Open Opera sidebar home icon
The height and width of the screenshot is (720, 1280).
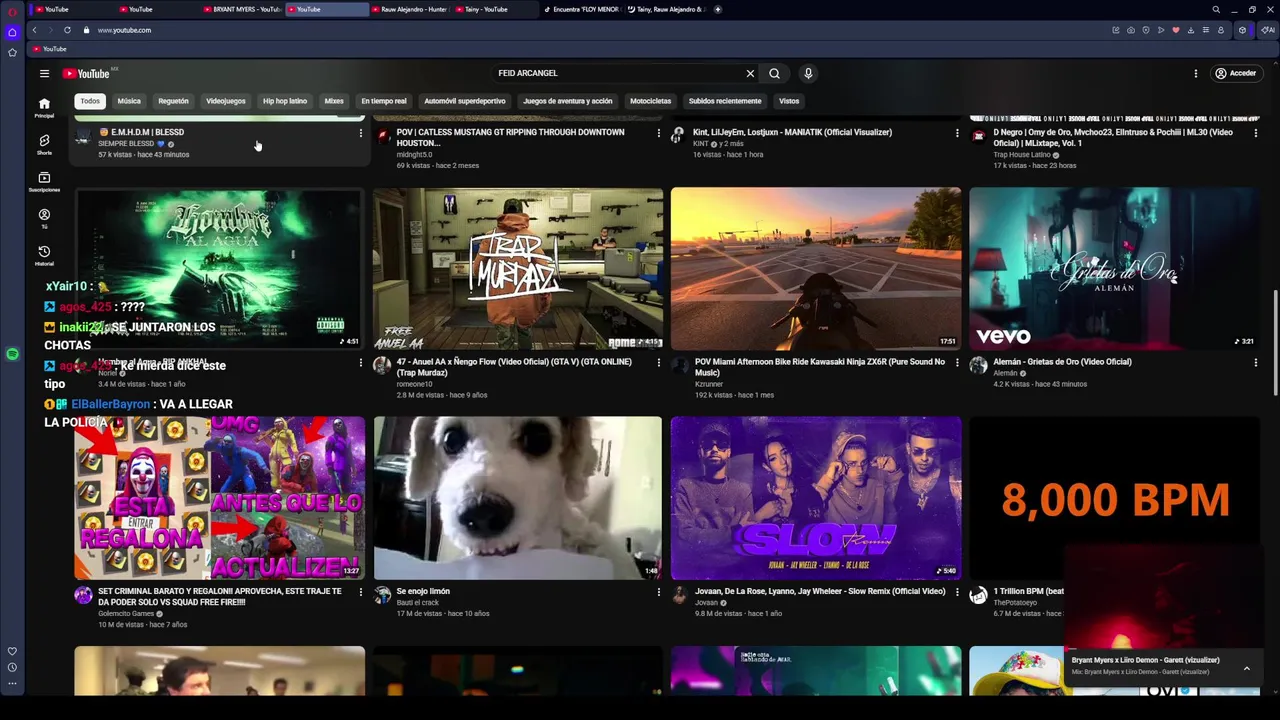pos(12,32)
